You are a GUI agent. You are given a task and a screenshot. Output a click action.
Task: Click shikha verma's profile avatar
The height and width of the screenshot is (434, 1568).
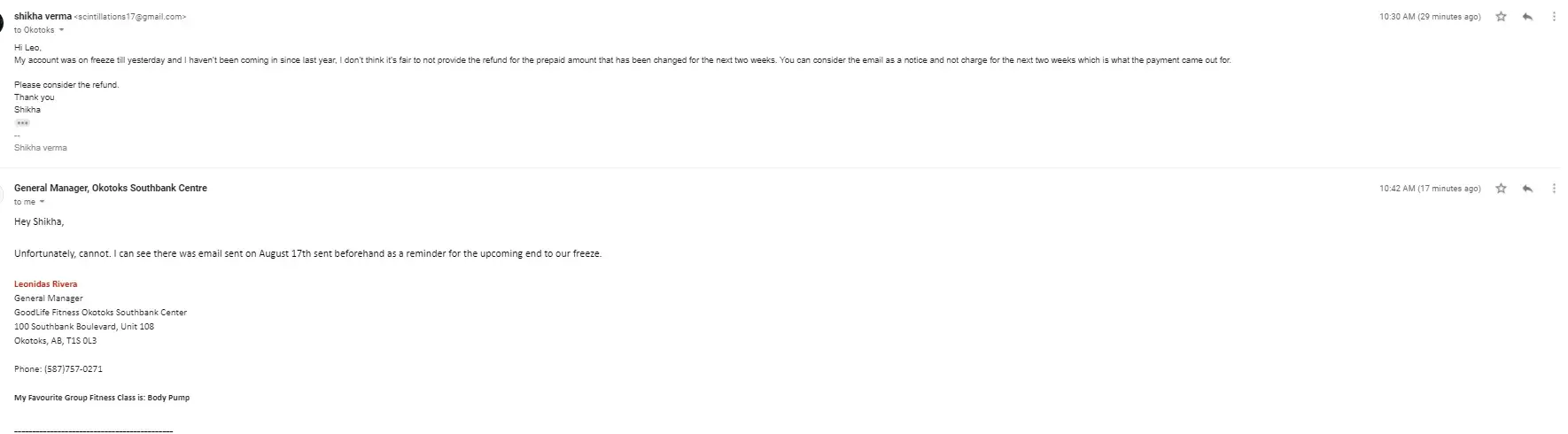coord(3,21)
